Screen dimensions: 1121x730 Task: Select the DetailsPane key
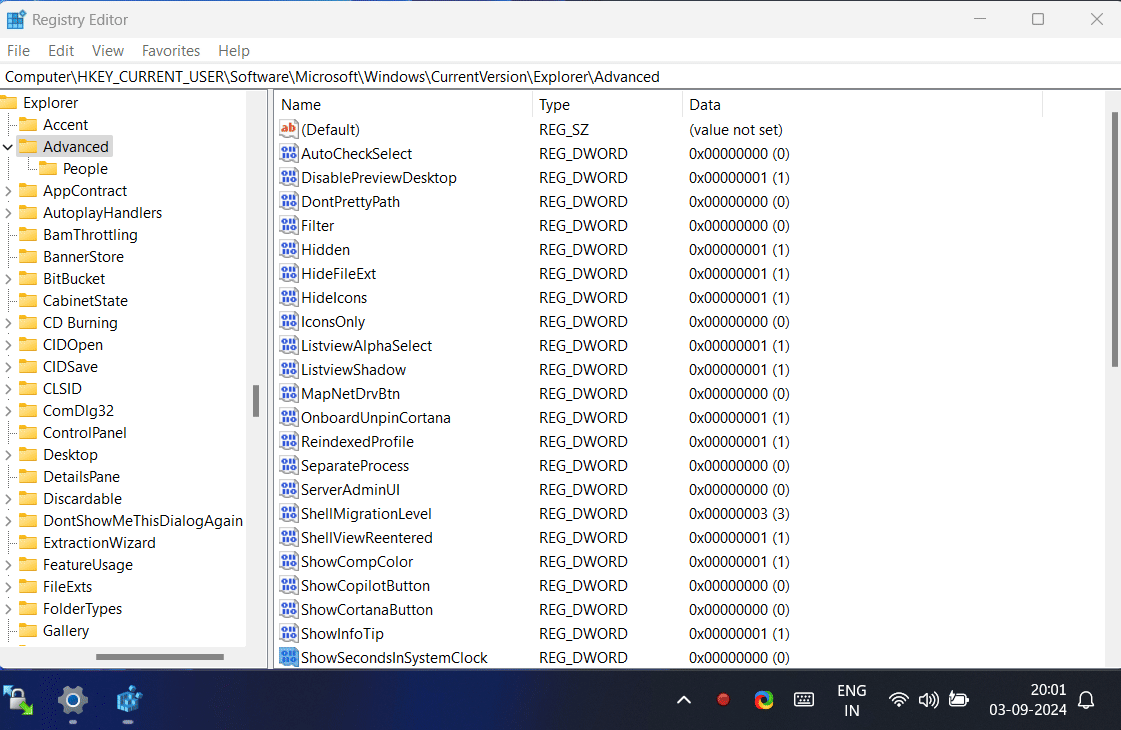click(82, 477)
